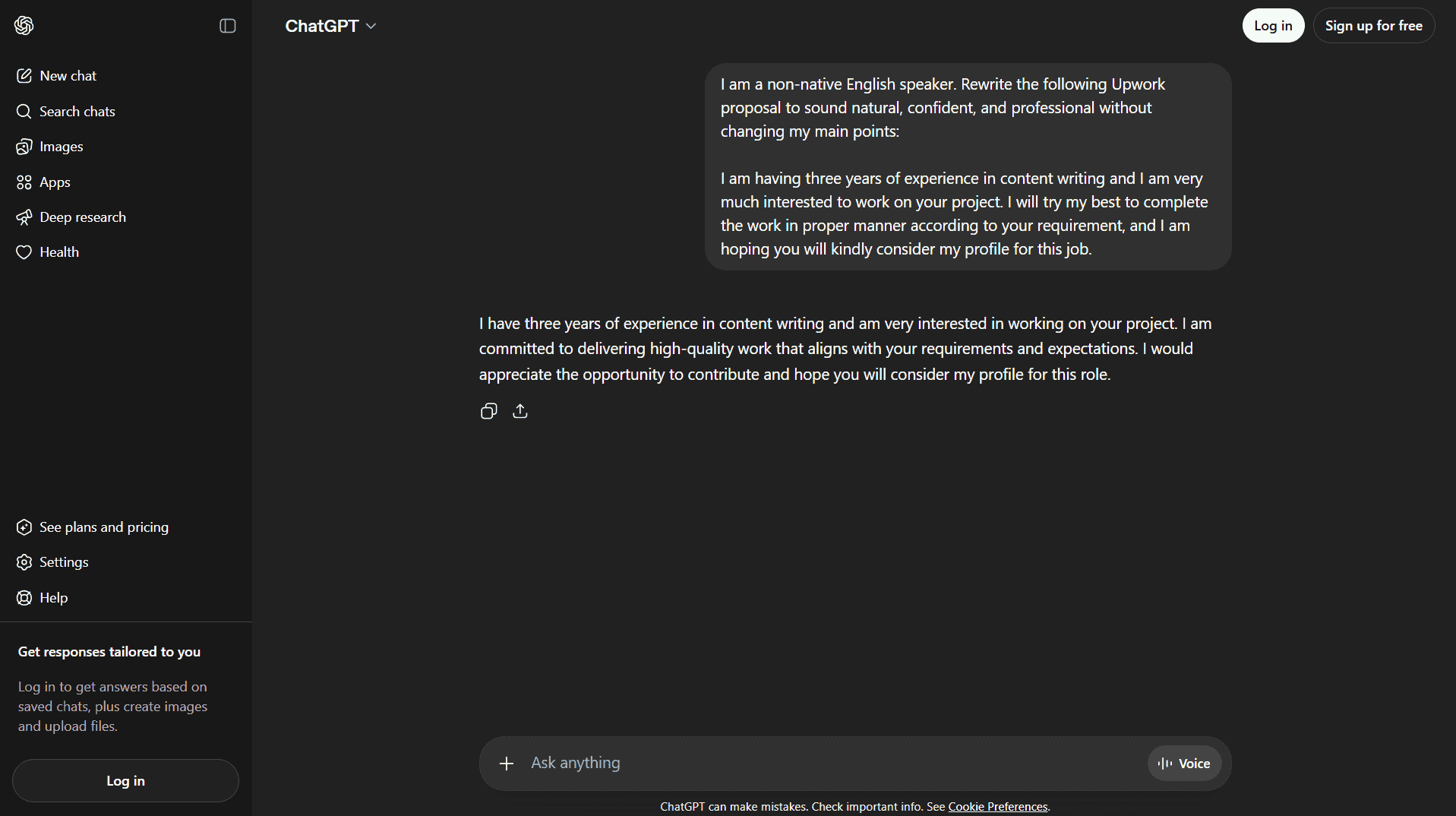Viewport: 1456px width, 816px height.
Task: Open the Apps section
Action: coord(54,182)
